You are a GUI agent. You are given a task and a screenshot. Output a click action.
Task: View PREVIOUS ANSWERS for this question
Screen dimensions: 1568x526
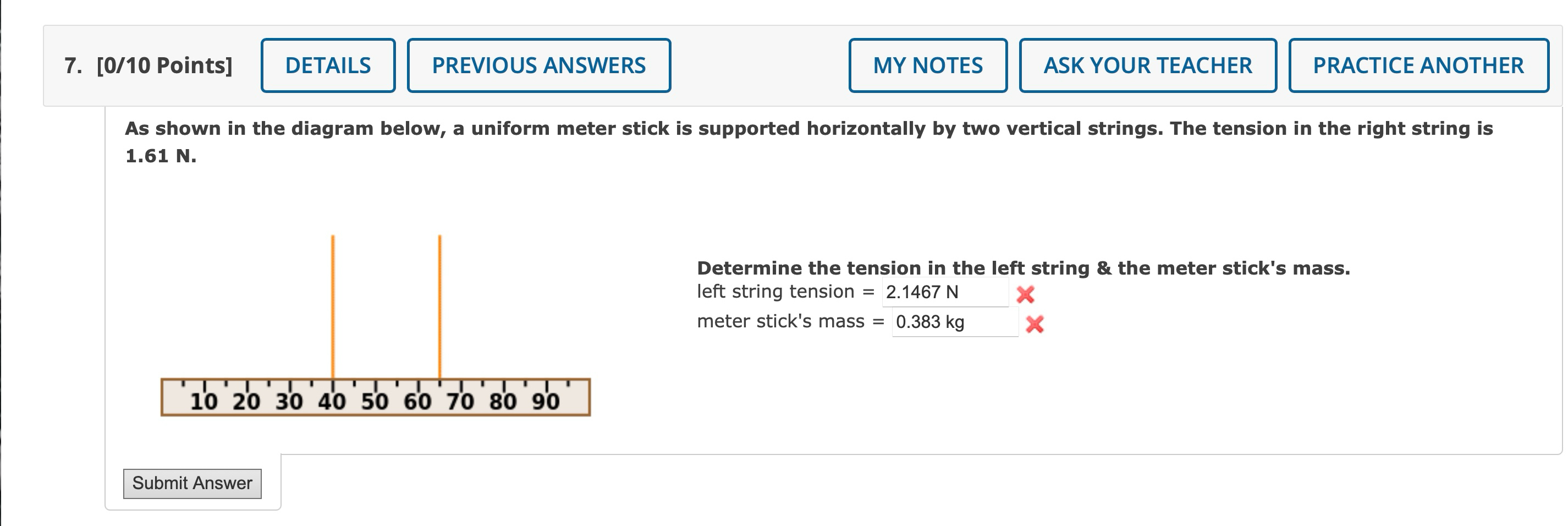coord(538,64)
